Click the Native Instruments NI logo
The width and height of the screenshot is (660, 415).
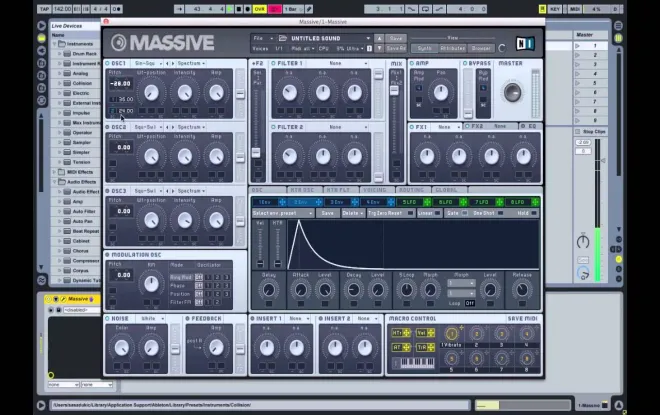tap(525, 43)
